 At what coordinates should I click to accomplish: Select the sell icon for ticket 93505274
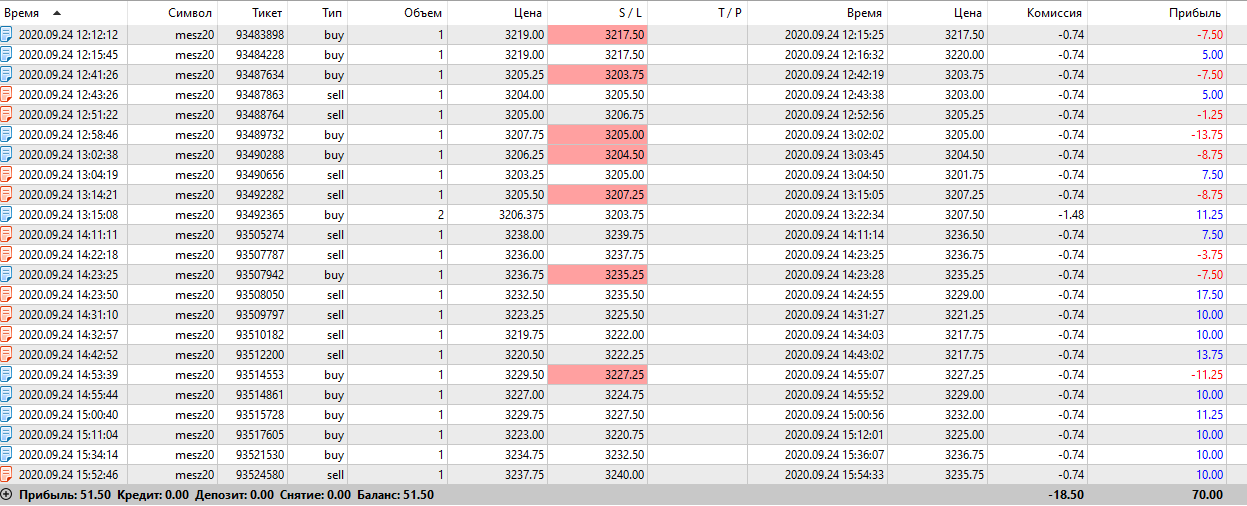point(7,234)
